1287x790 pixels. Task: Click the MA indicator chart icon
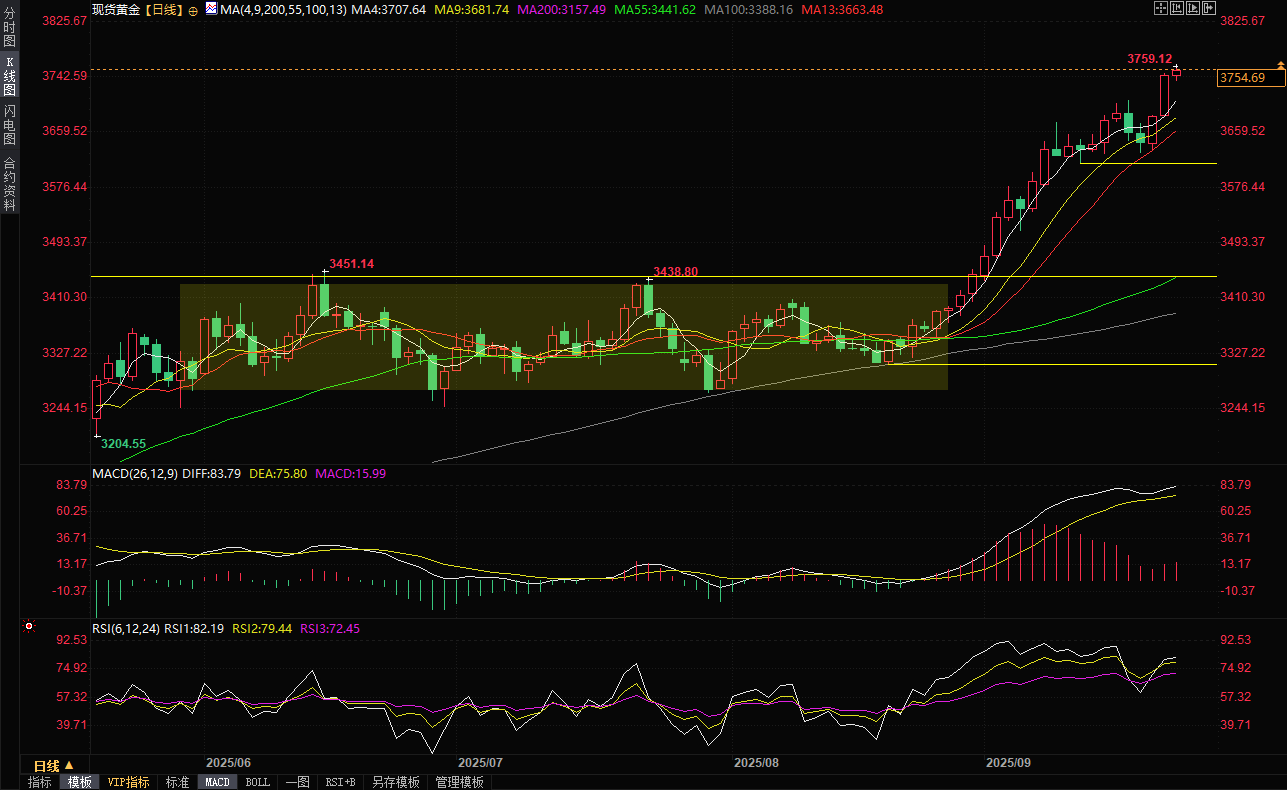210,8
